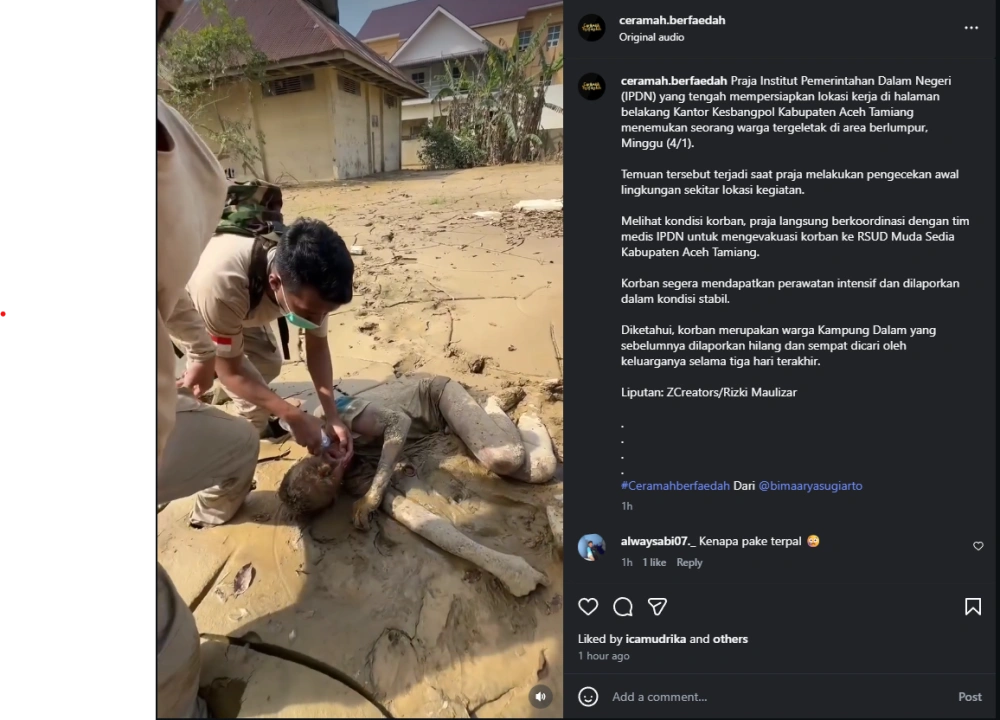
Task: Open the post options three-dot menu
Action: click(971, 27)
